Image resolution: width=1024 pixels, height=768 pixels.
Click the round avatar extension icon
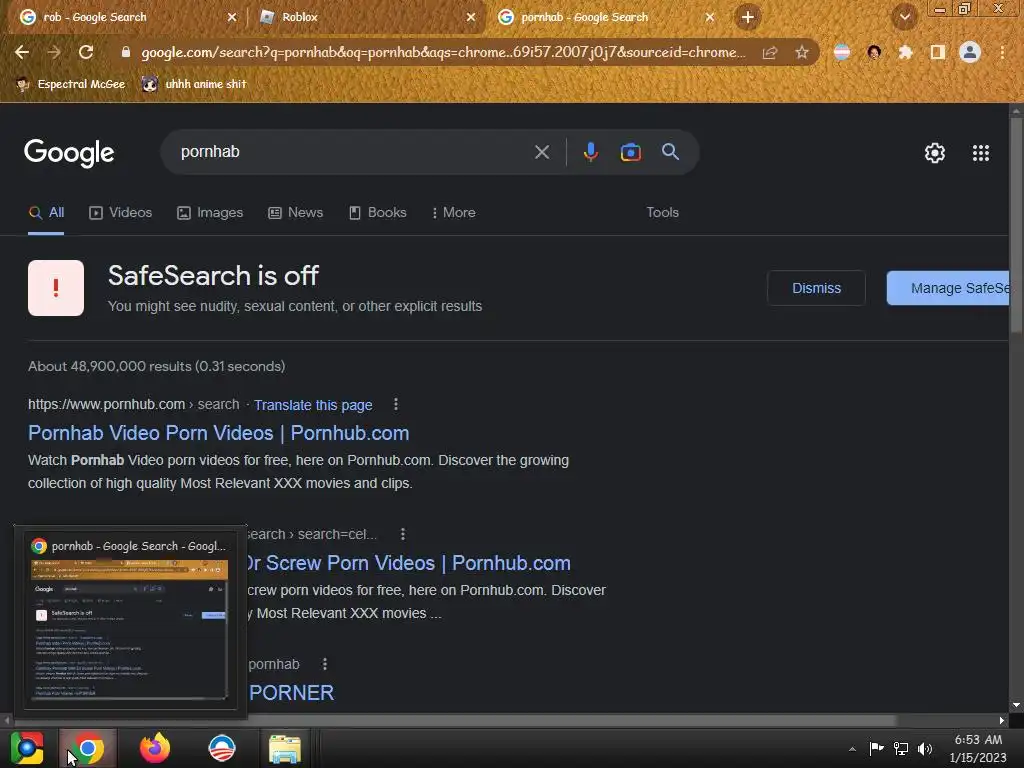(874, 52)
